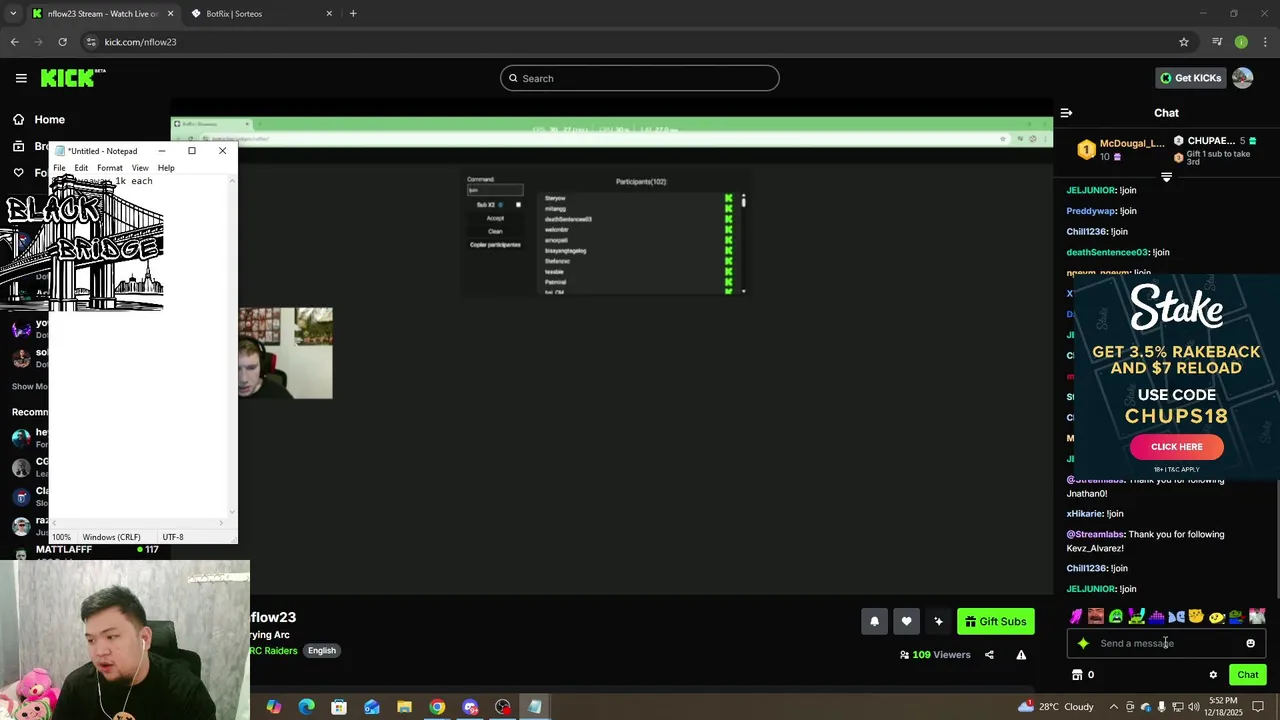The image size is (1280, 720).
Task: Click deathSentencee03 username in chat
Action: pyautogui.click(x=1107, y=252)
